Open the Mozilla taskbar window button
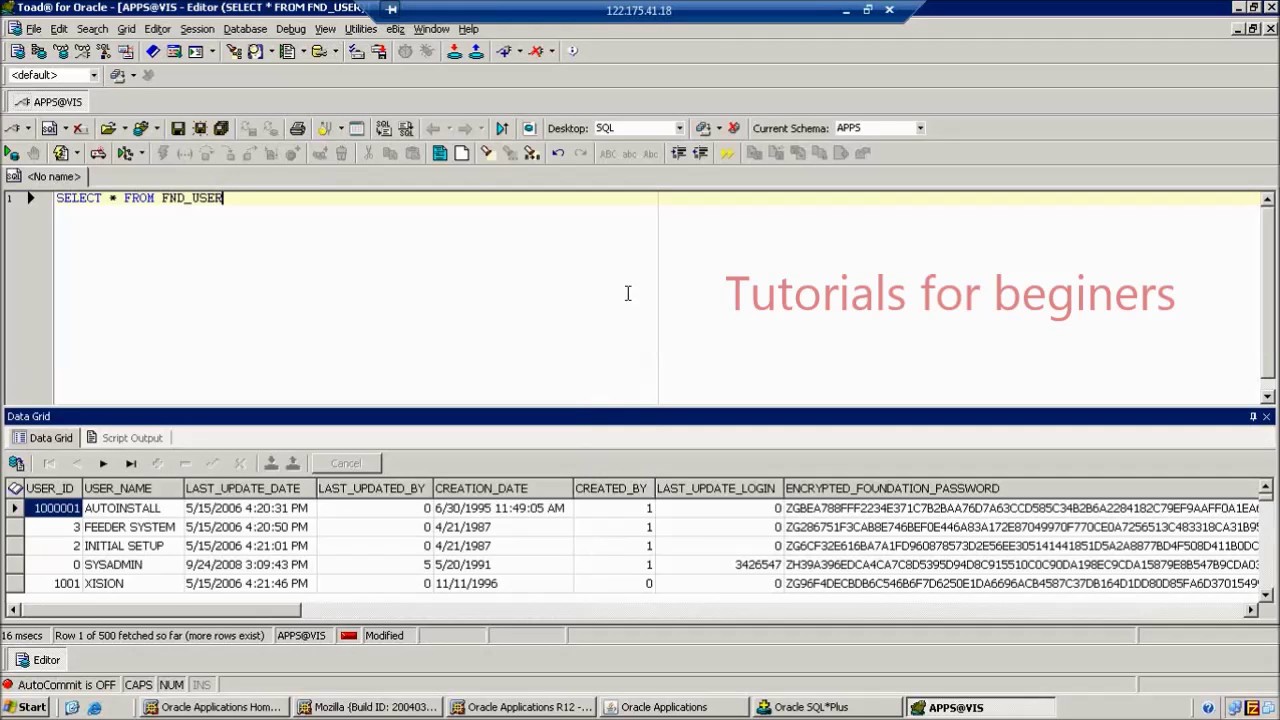Viewport: 1280px width, 720px height. click(368, 707)
